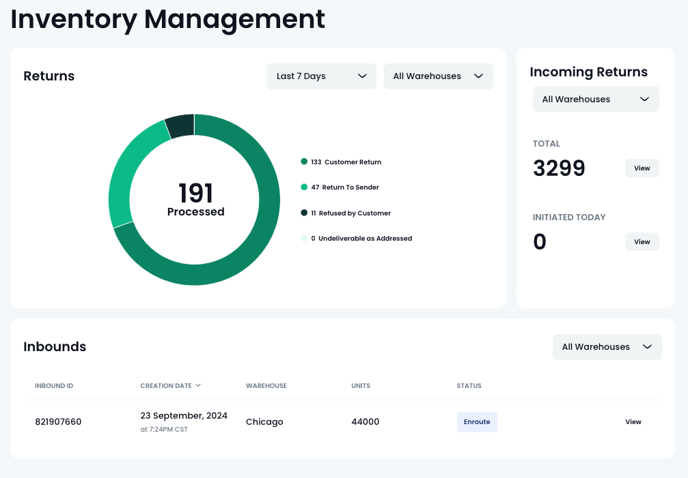Click the Status column header
Image resolution: width=688 pixels, height=478 pixels.
click(x=469, y=386)
